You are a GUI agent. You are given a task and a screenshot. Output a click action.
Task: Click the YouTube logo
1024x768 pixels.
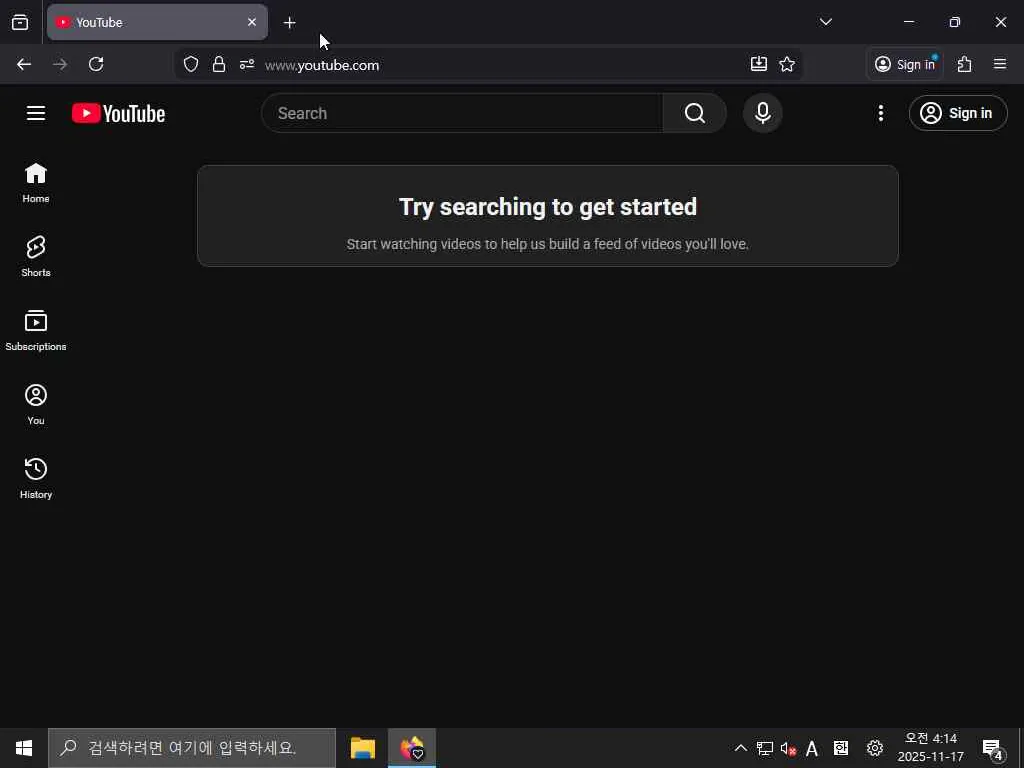coord(118,114)
